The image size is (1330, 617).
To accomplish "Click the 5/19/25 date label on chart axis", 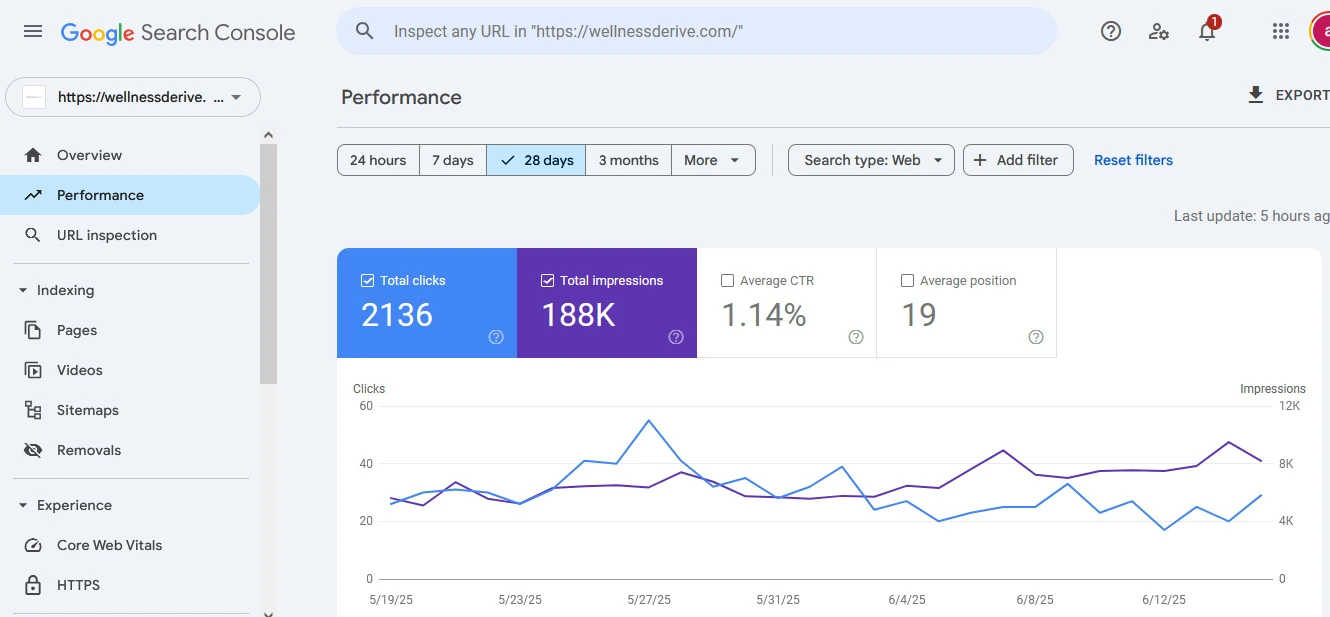I will [x=391, y=600].
